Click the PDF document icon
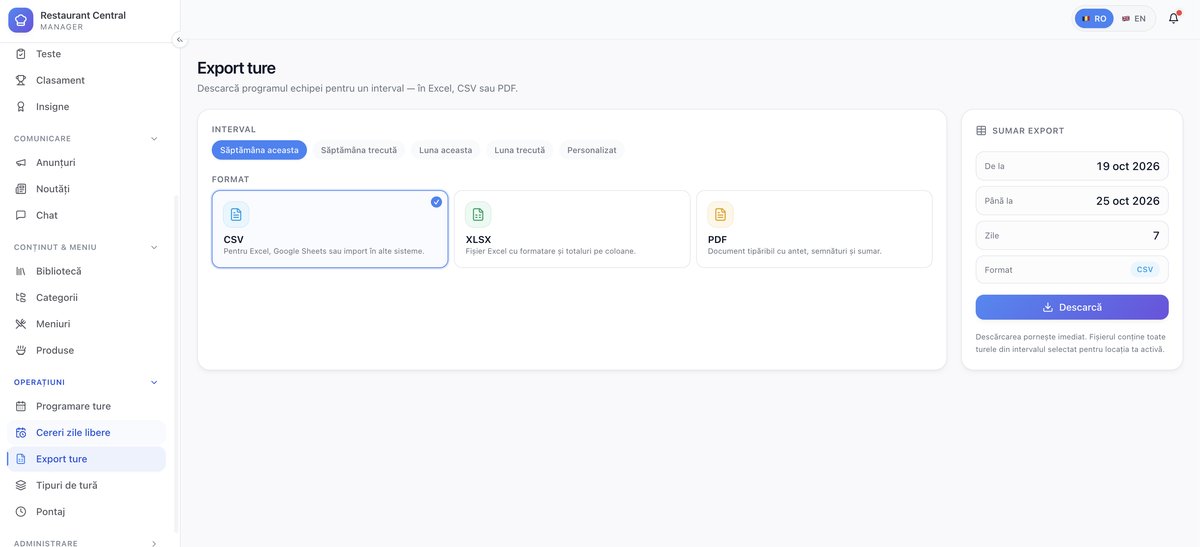Viewport: 1200px width, 547px height. click(720, 214)
